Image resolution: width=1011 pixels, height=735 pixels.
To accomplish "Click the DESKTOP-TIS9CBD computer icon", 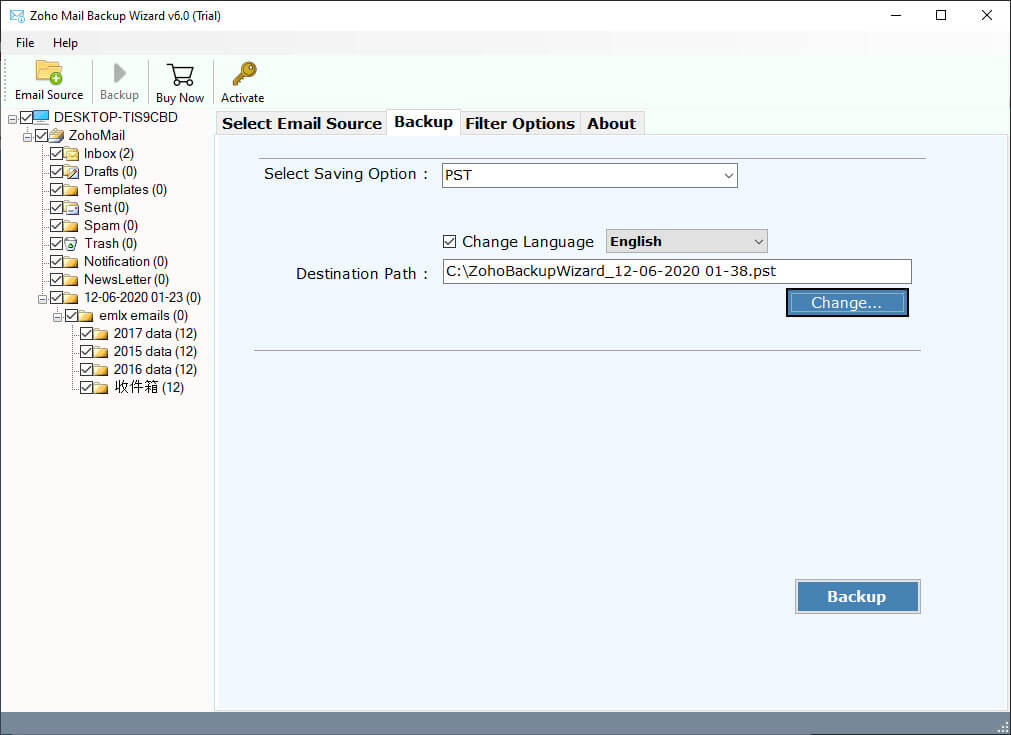I will (41, 117).
